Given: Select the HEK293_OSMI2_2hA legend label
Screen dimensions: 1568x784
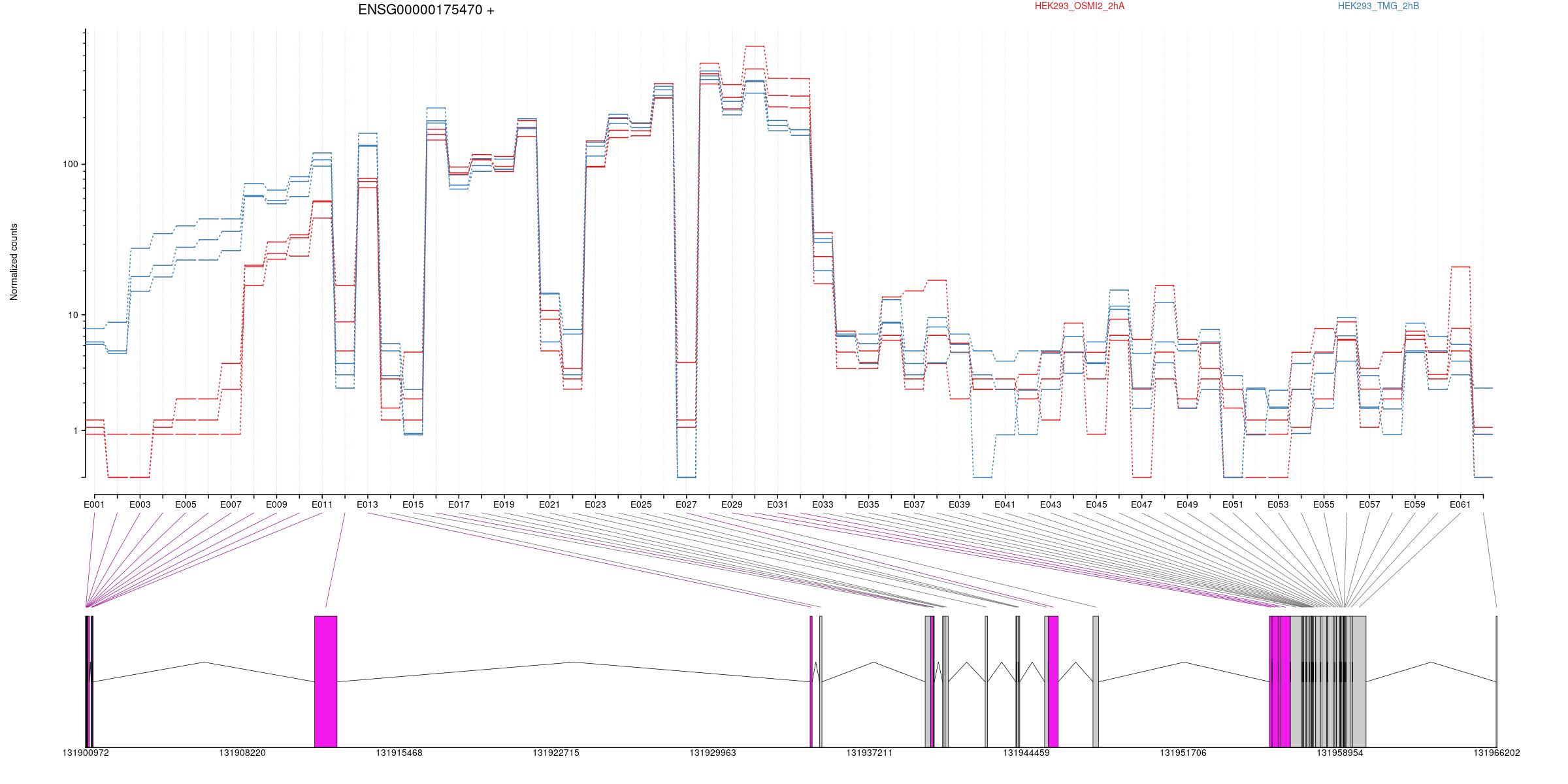Looking at the screenshot, I should [1079, 6].
